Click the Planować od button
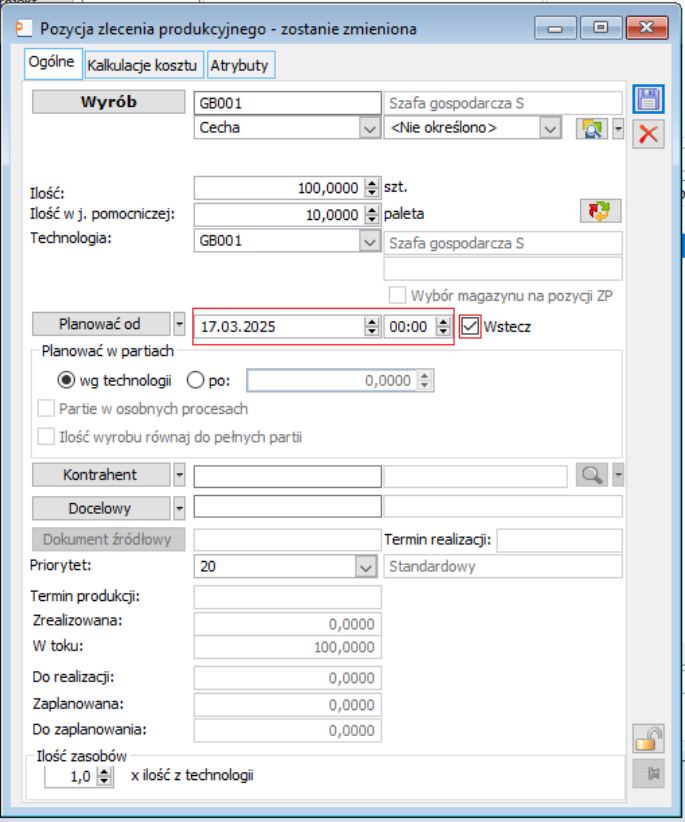 [100, 324]
